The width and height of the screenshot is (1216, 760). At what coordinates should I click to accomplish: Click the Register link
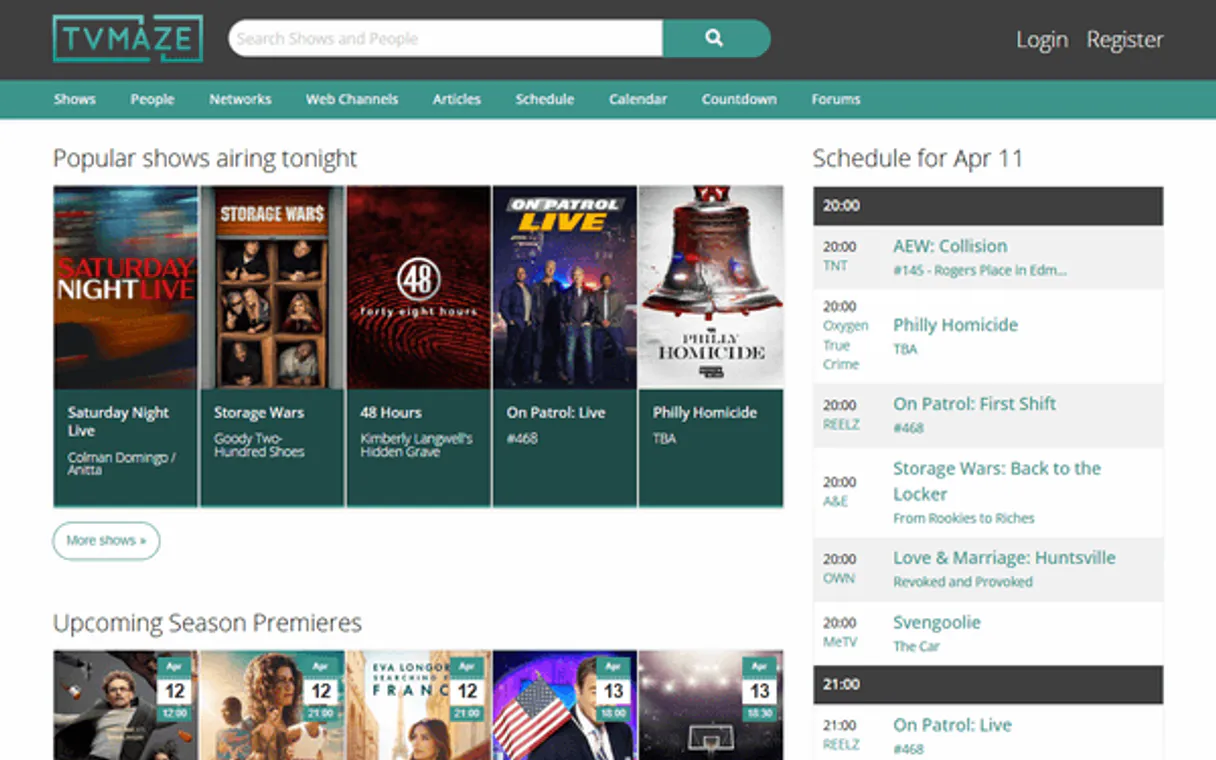pyautogui.click(x=1124, y=40)
